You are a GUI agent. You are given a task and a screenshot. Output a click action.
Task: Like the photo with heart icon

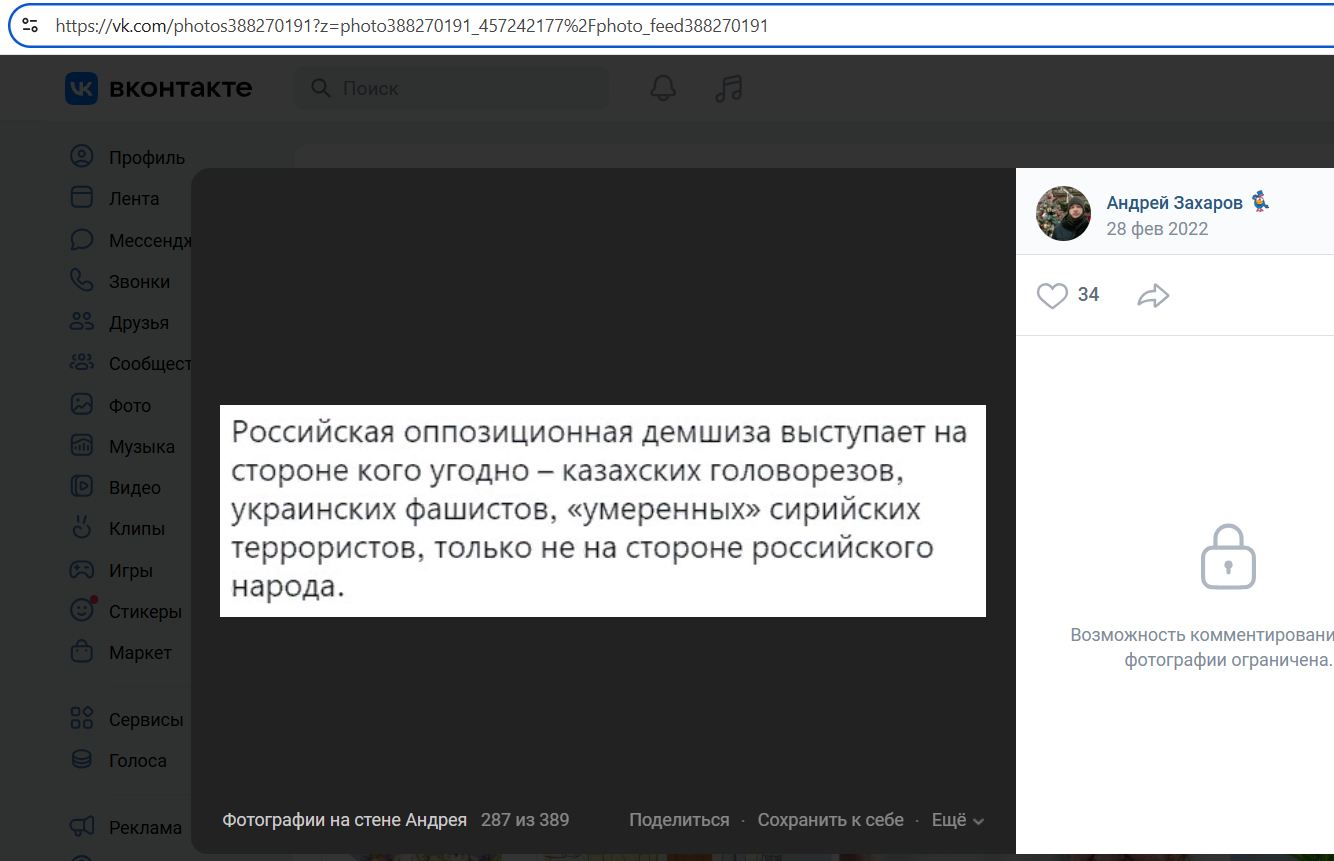(1052, 295)
